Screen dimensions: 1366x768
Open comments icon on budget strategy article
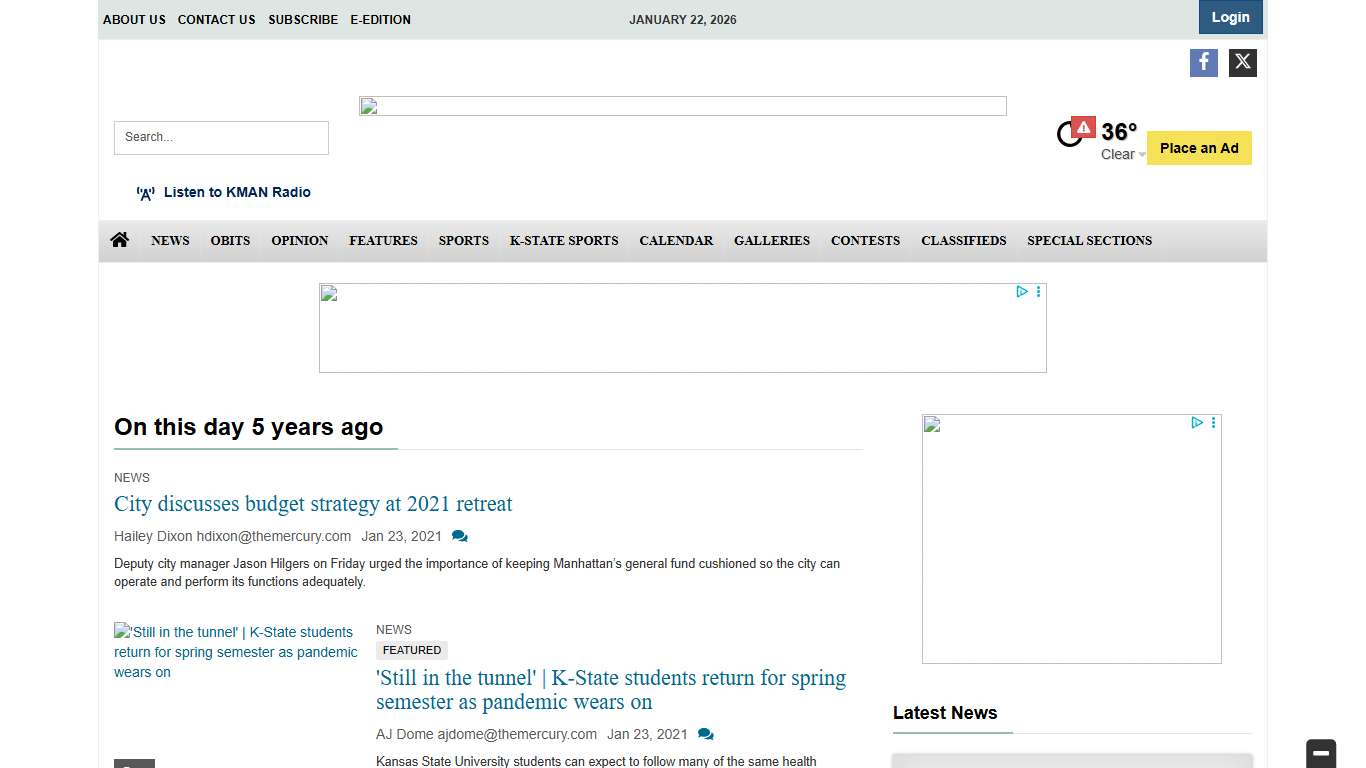pyautogui.click(x=459, y=536)
